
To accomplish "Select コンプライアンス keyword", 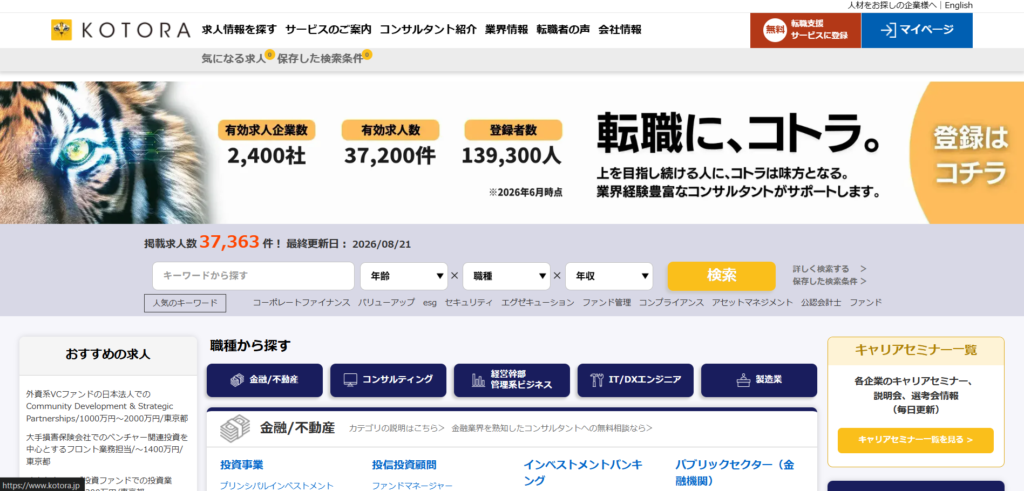I will point(671,302).
